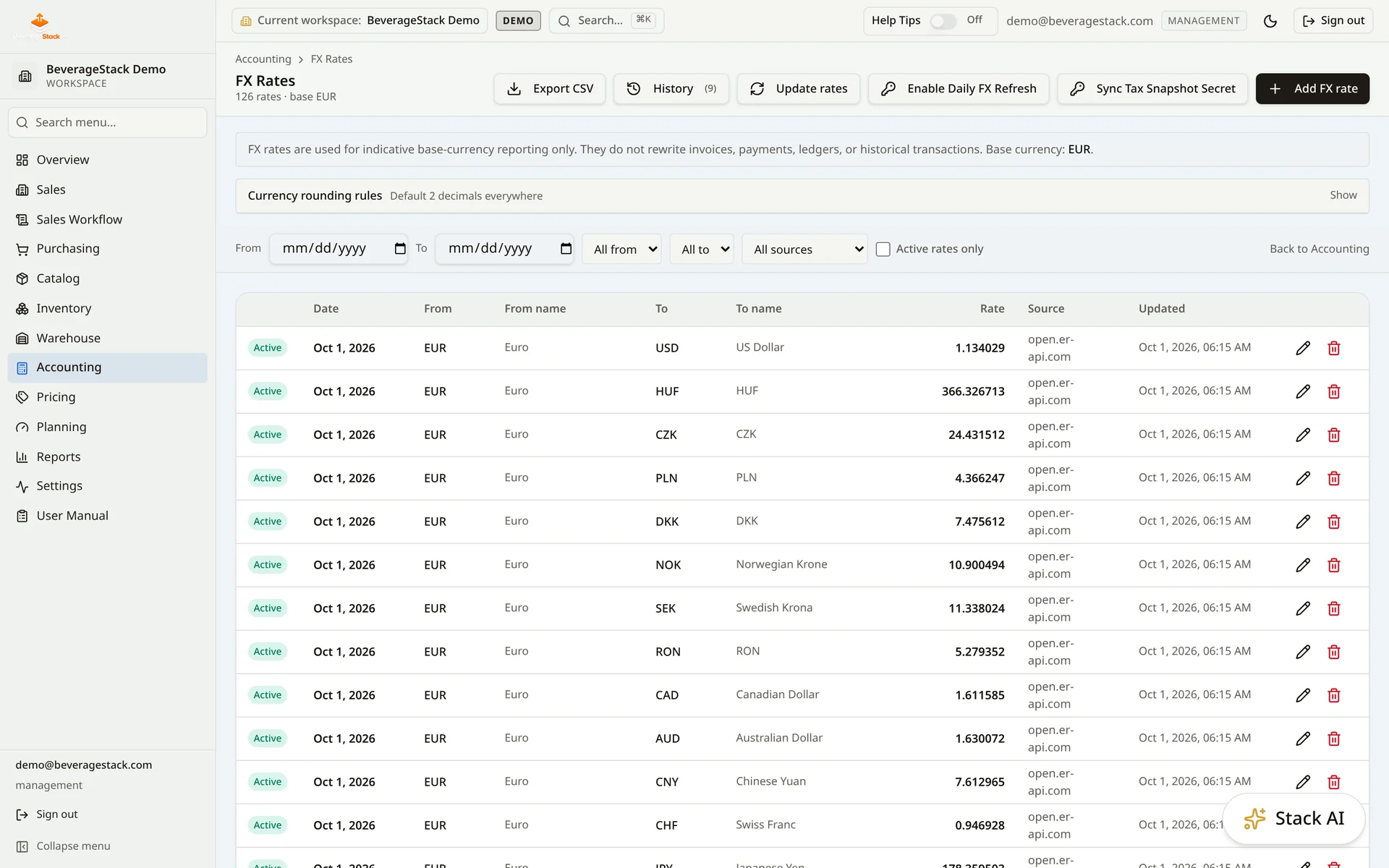The width and height of the screenshot is (1389, 868).
Task: Click the Rate column header
Action: point(992,309)
